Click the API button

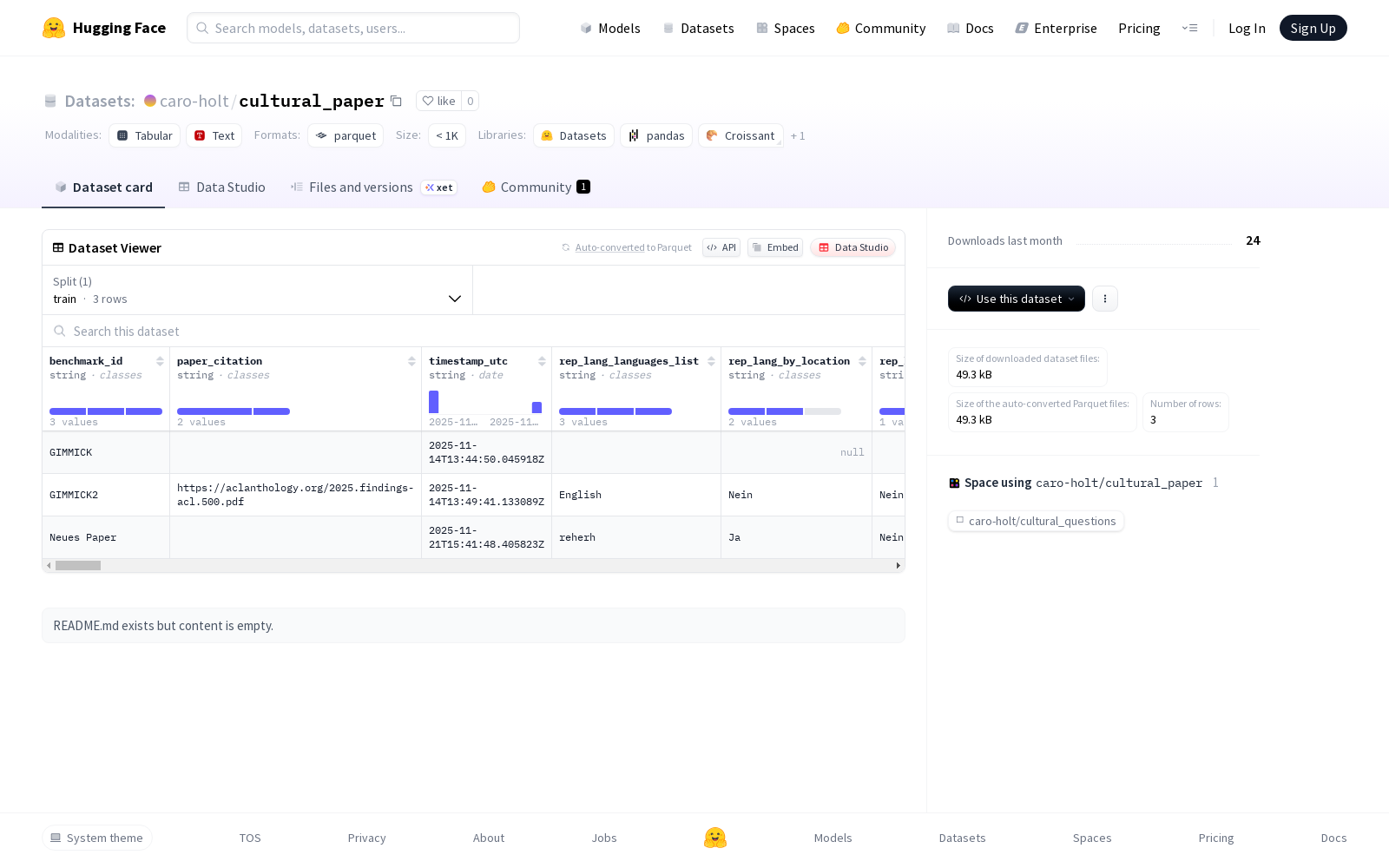[721, 247]
